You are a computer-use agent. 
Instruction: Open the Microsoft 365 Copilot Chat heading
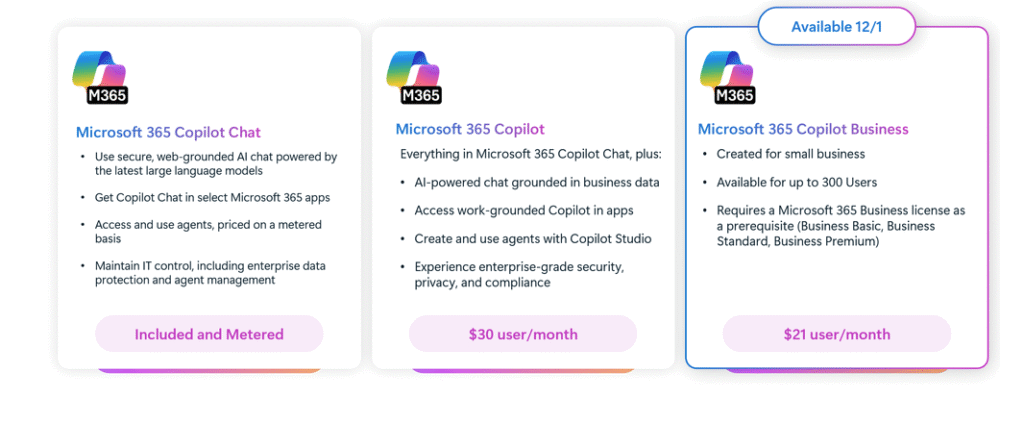click(x=168, y=132)
